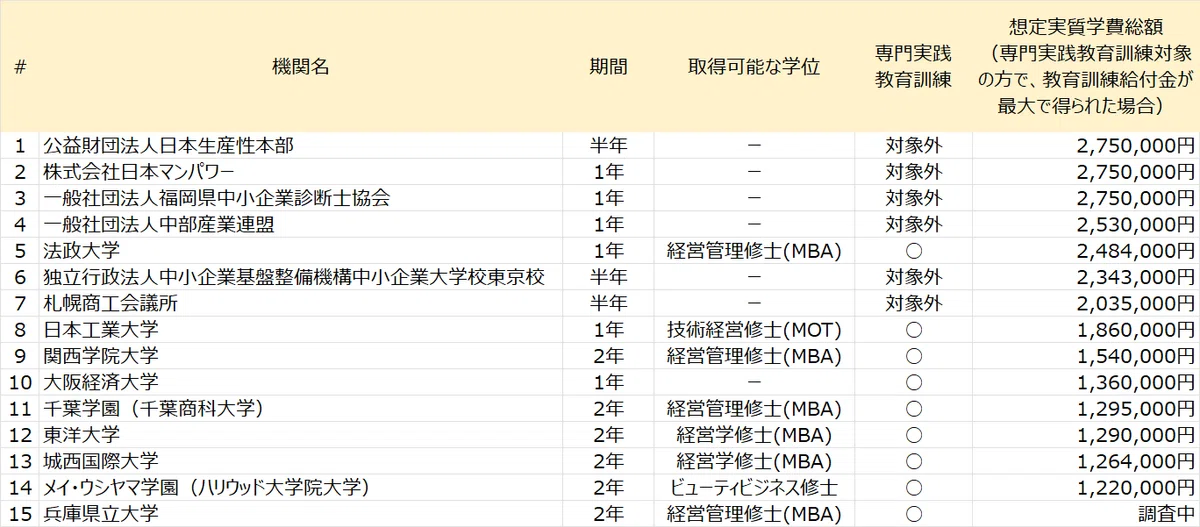Click the ○ mark in 日本工業大学 row
Screen dimensions: 1200x527
tap(913, 329)
